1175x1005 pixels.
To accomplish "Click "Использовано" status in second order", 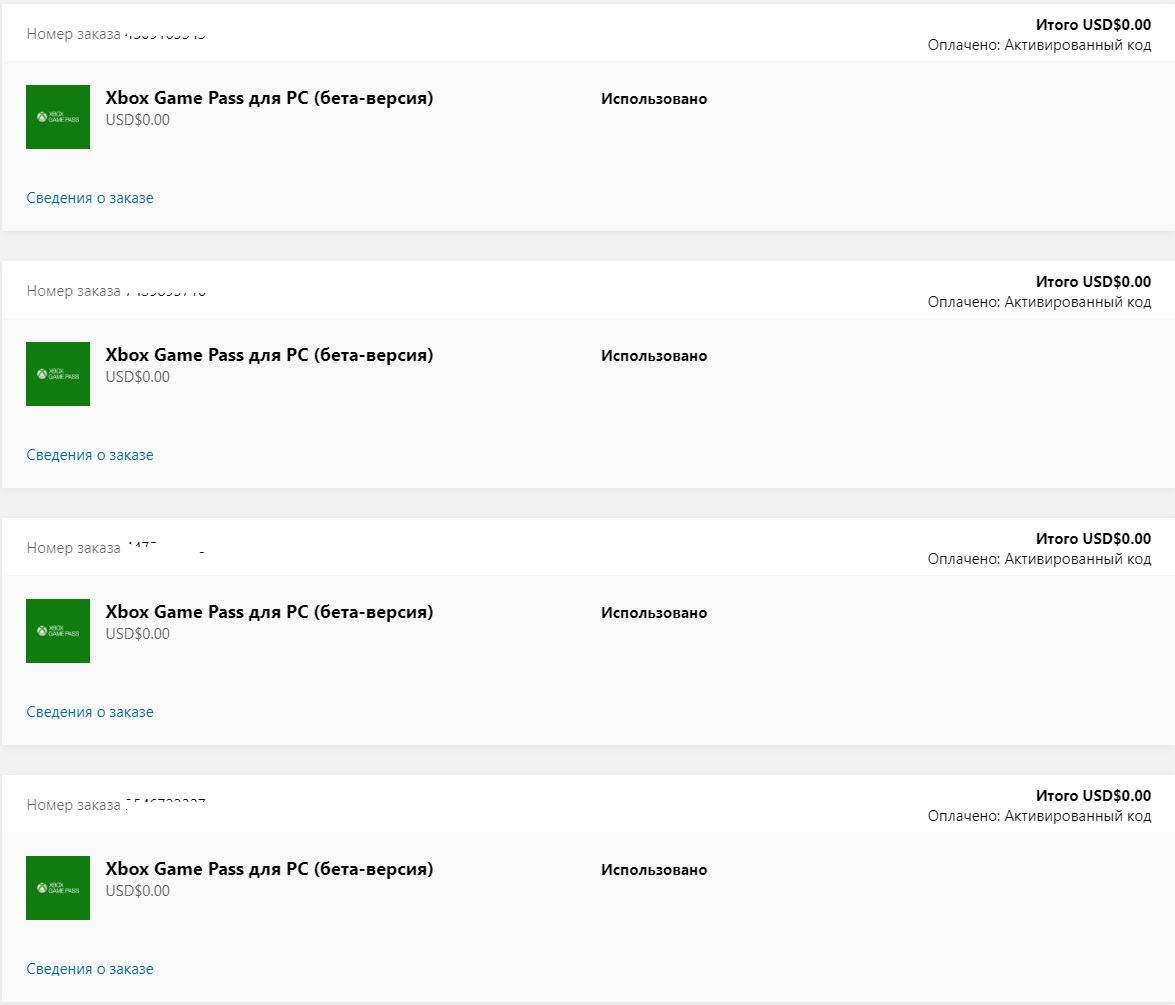I will [654, 356].
